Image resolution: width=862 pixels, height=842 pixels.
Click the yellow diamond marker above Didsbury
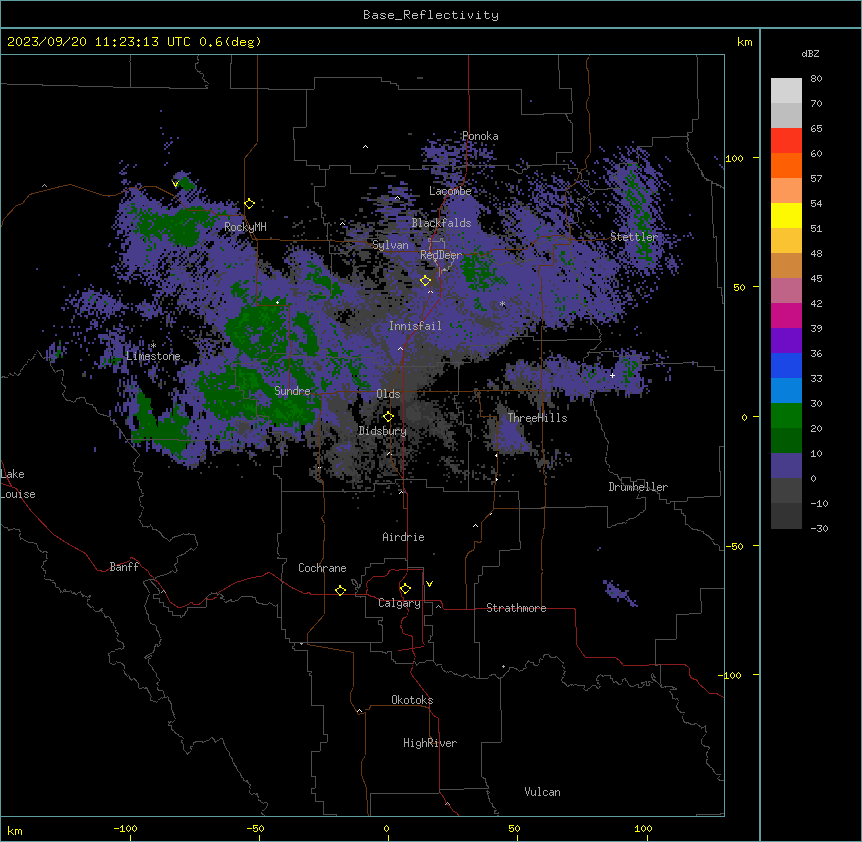[x=388, y=417]
